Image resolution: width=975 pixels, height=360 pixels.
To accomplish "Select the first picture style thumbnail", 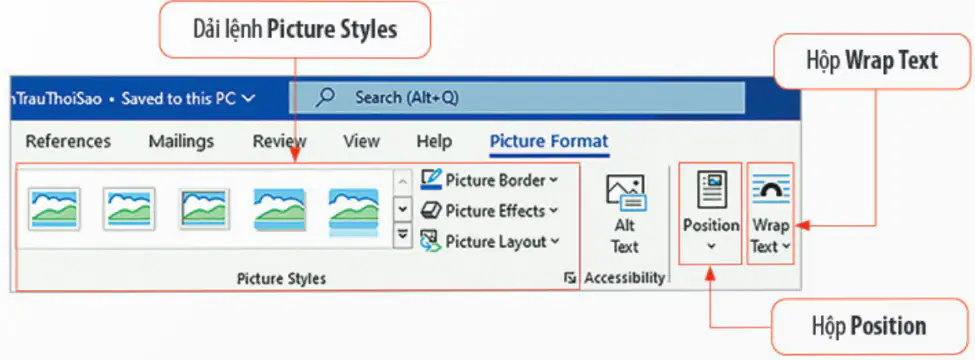I will [54, 209].
